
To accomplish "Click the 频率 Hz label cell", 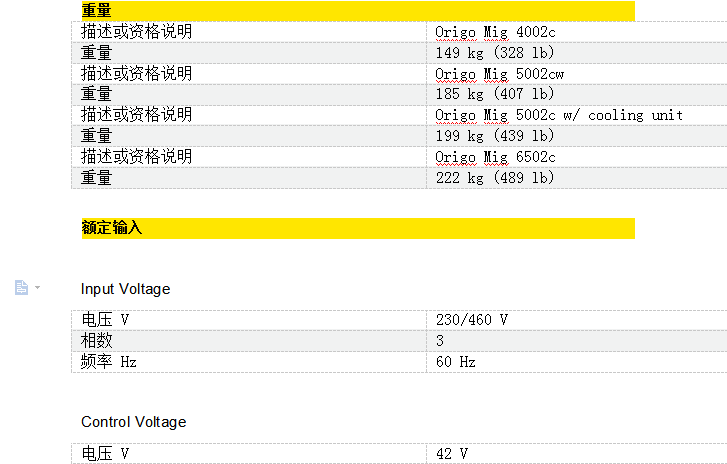I will tap(108, 362).
